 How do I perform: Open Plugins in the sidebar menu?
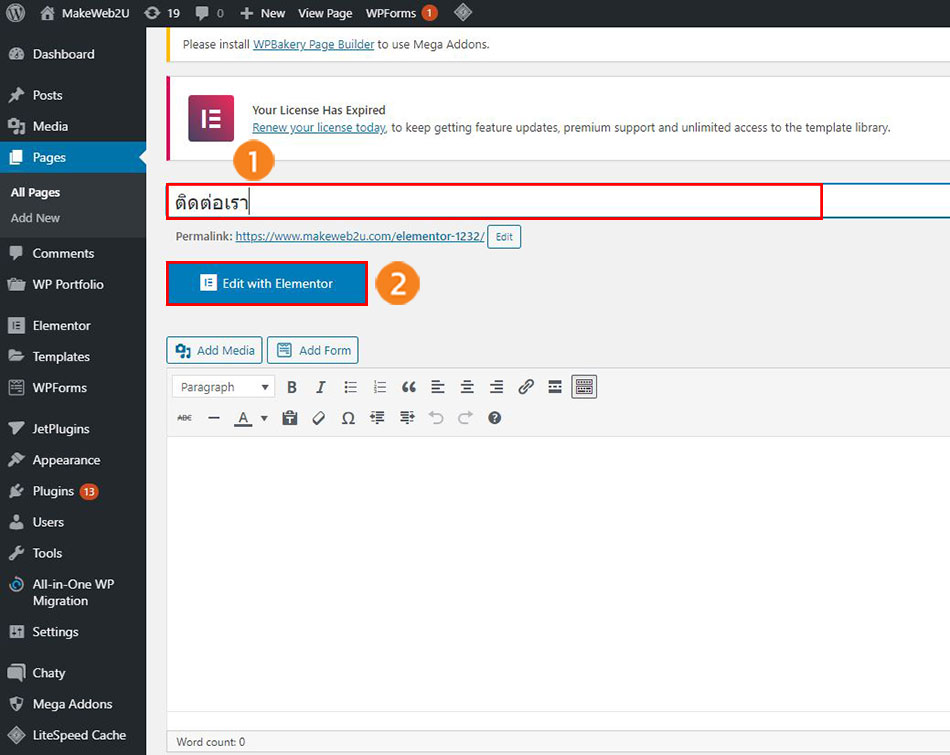coord(53,491)
